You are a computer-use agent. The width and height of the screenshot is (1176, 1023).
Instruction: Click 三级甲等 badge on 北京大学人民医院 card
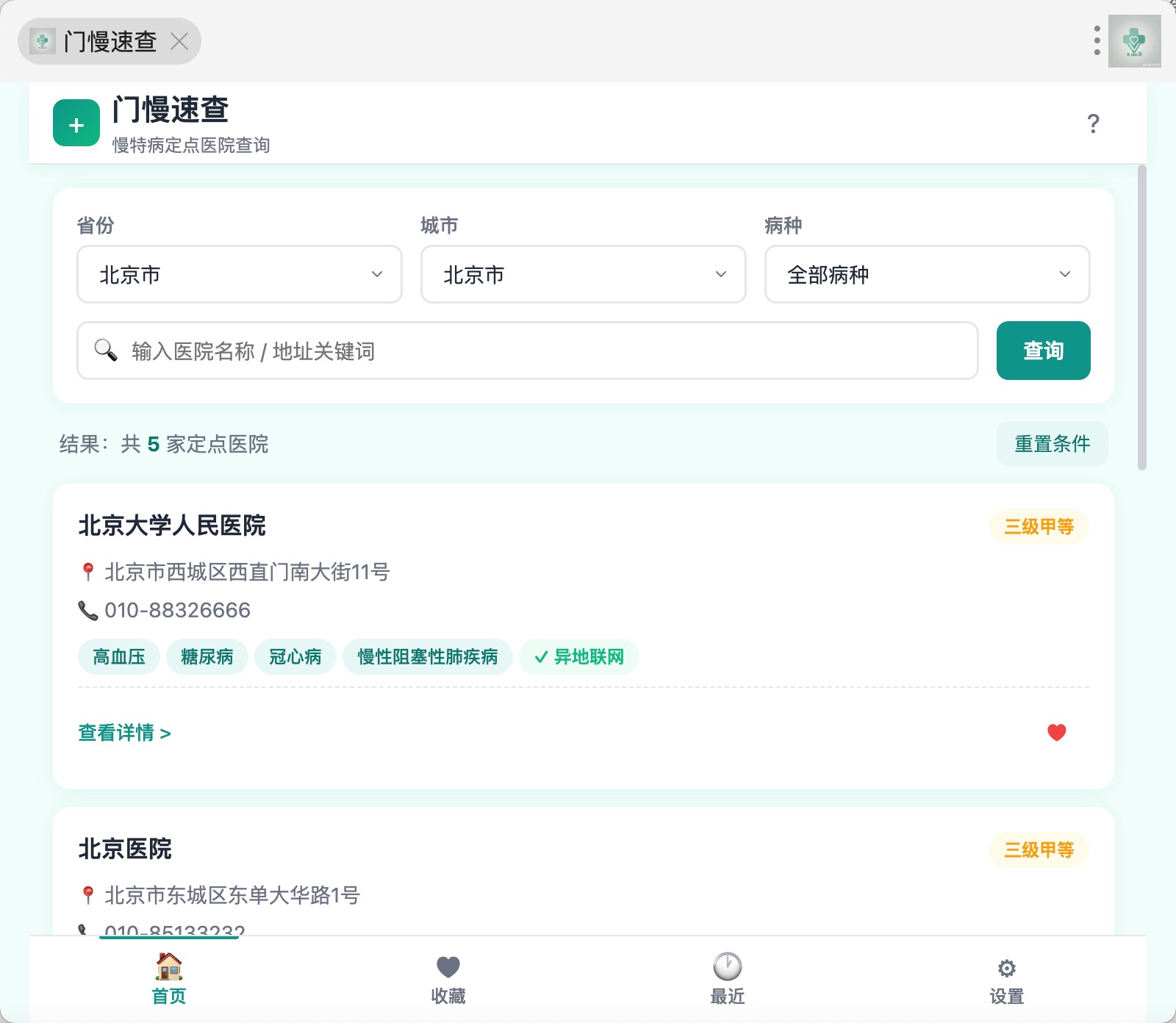[1039, 526]
